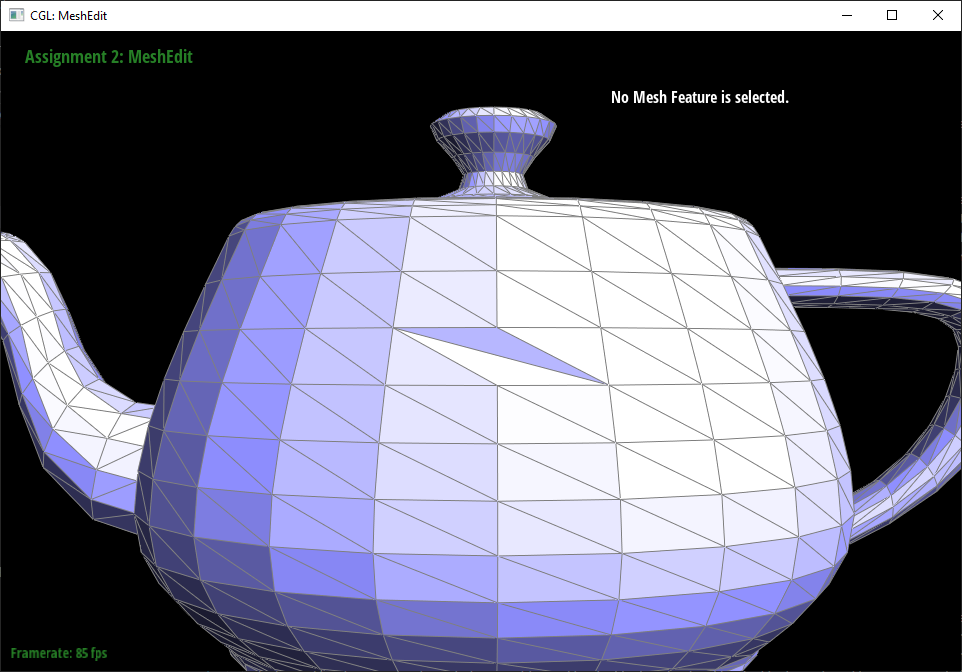Click the right tip of the blue sliver triangle
Viewport: 962px width, 672px height.
[x=603, y=382]
